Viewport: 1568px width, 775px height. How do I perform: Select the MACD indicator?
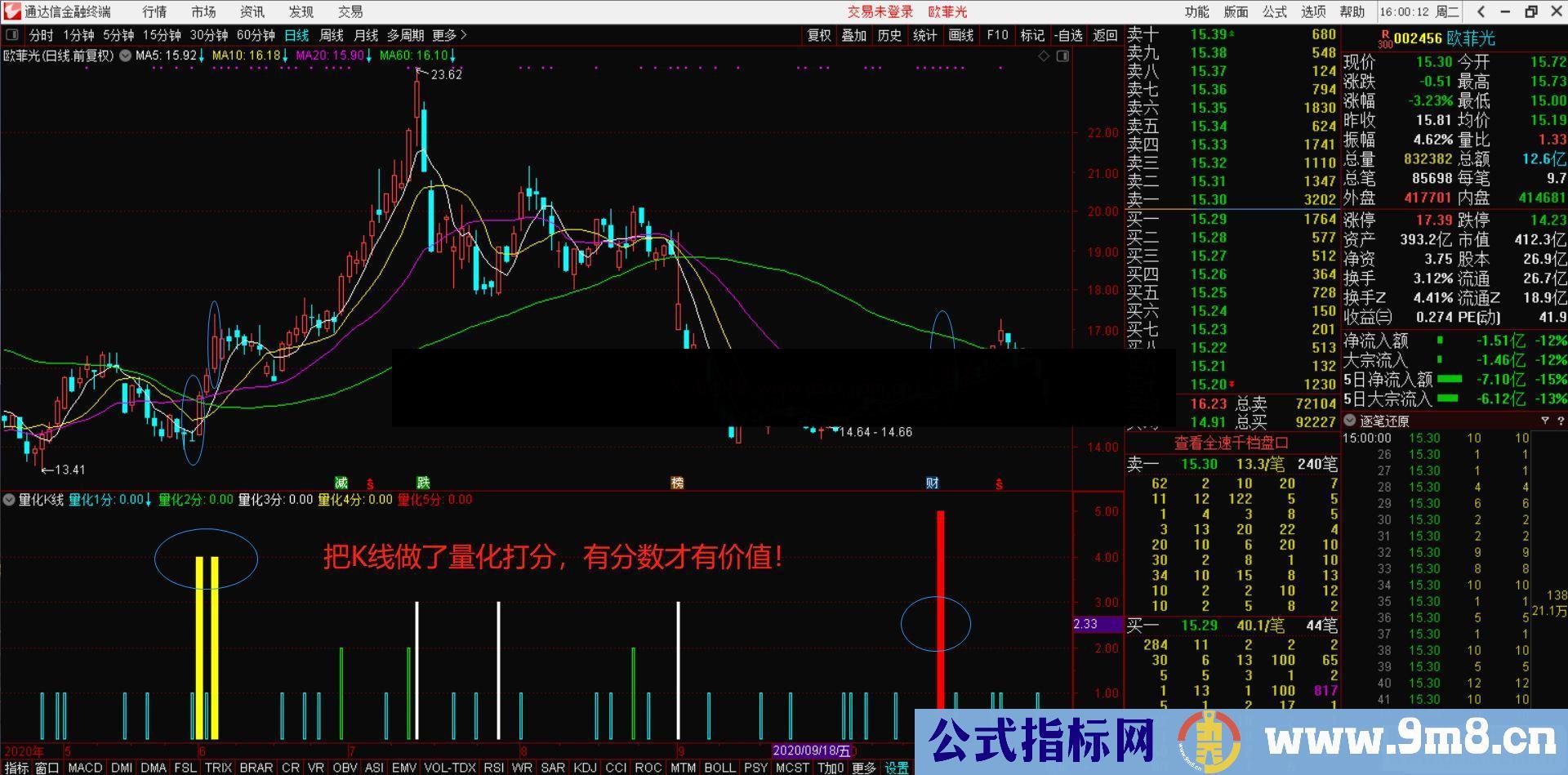coord(85,768)
